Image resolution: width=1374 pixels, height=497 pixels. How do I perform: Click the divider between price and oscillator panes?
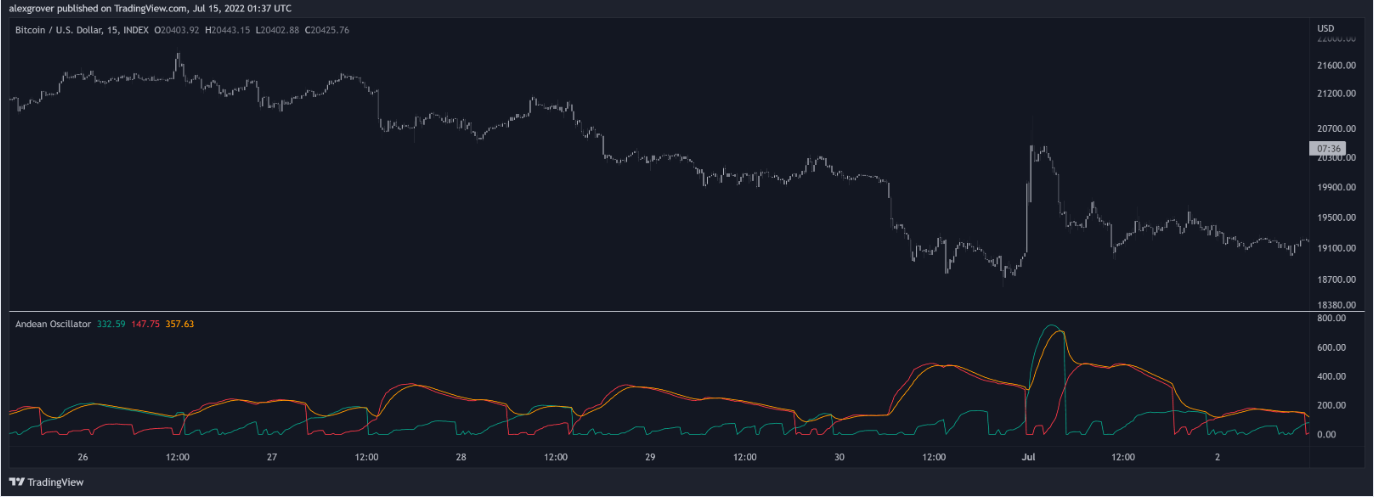coord(660,312)
